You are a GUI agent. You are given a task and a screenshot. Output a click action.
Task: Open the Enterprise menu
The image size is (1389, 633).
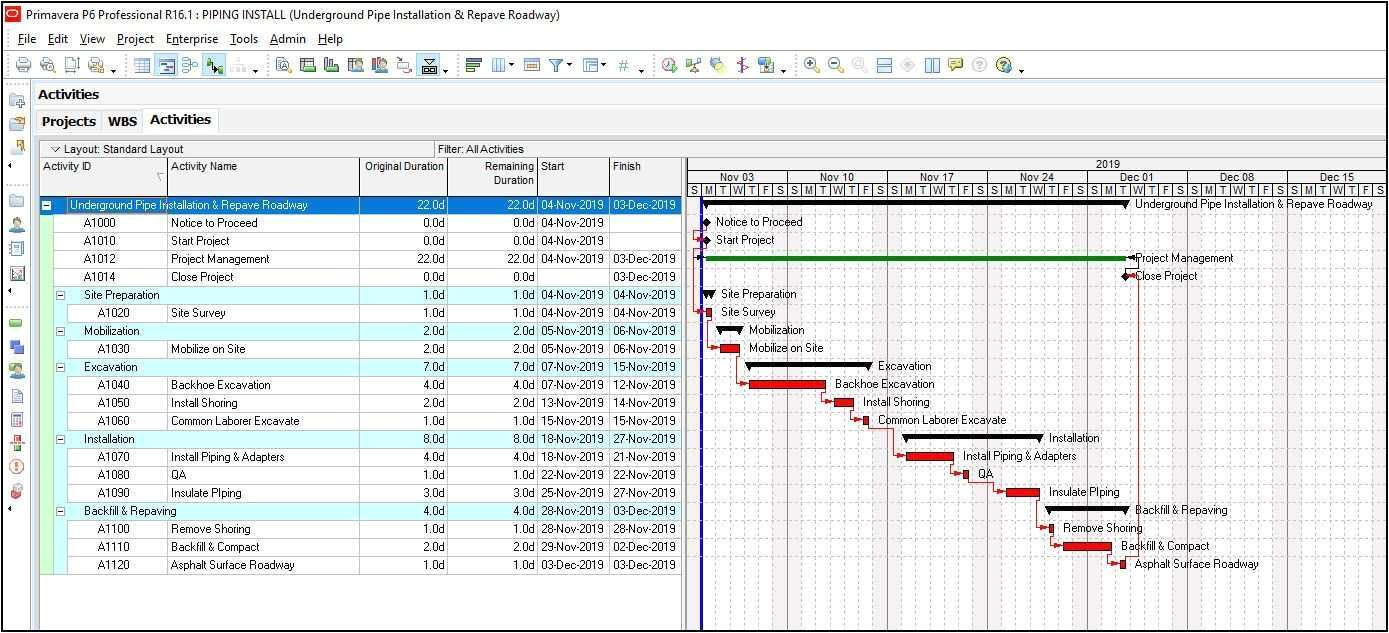191,39
